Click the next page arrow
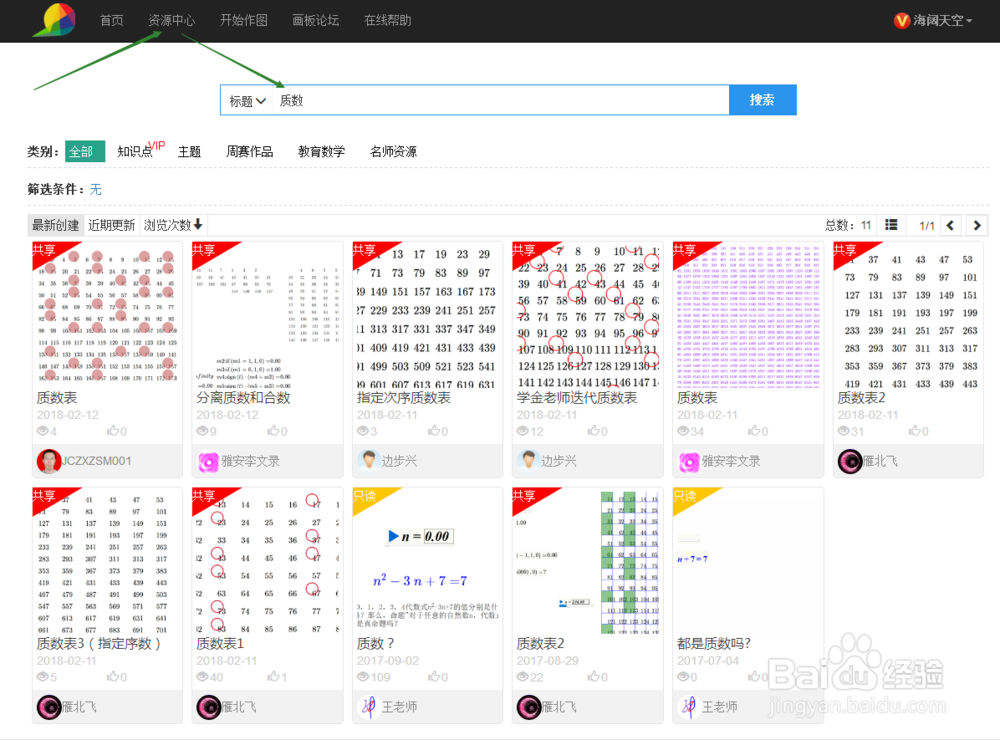This screenshot has height=740, width=1000. tap(978, 225)
